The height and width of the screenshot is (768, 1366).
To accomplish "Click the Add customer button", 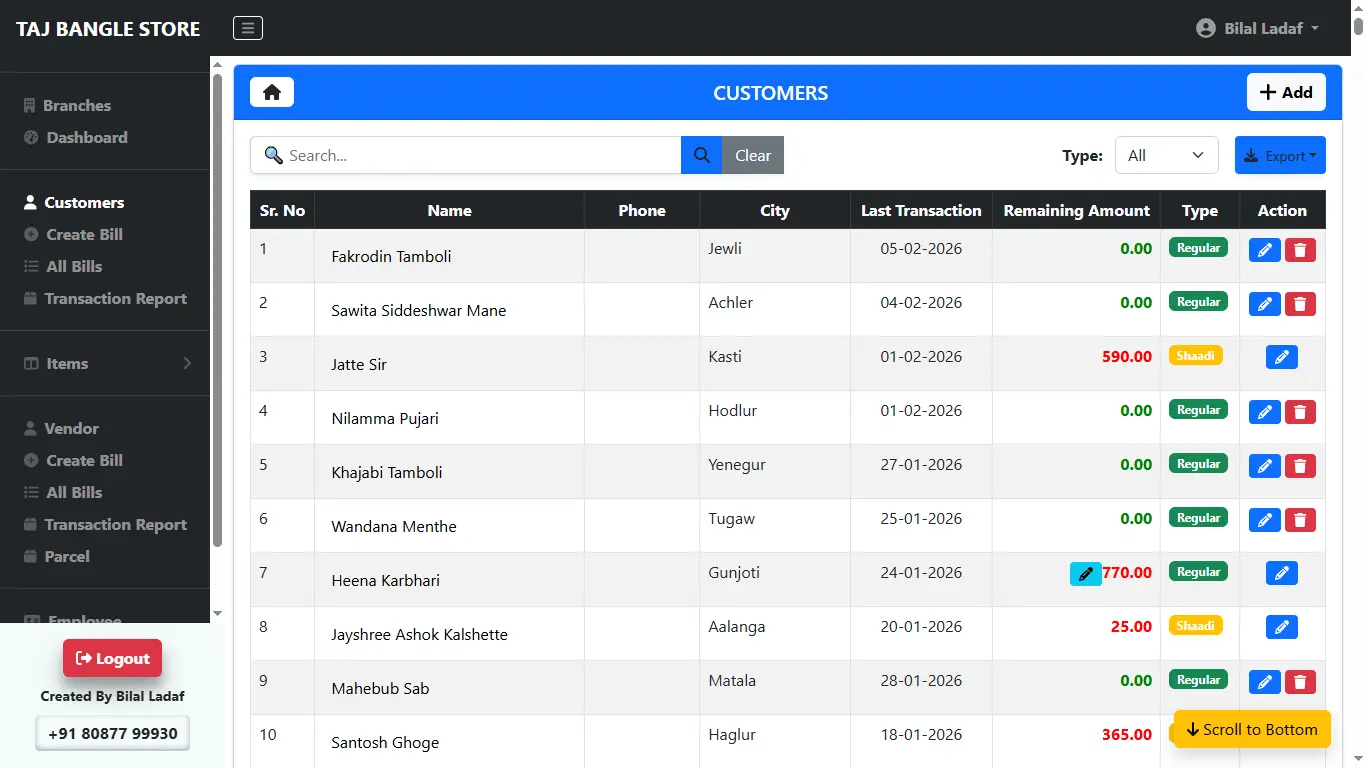I will [x=1286, y=92].
